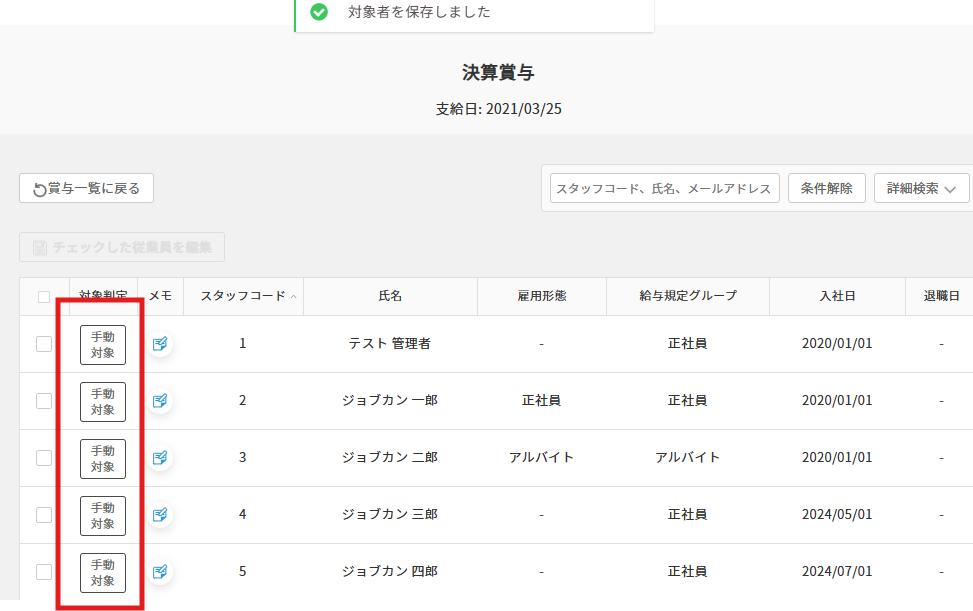Check the row checkbox for ジョブカン 四郎
The width and height of the screenshot is (973, 611).
44,571
